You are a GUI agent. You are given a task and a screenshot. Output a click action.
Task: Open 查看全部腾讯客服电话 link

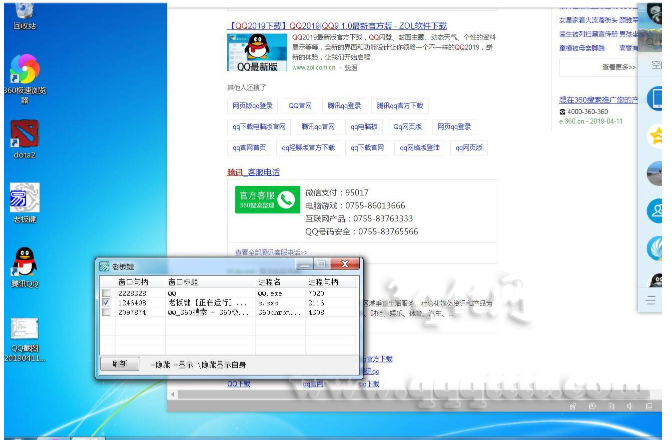point(271,252)
